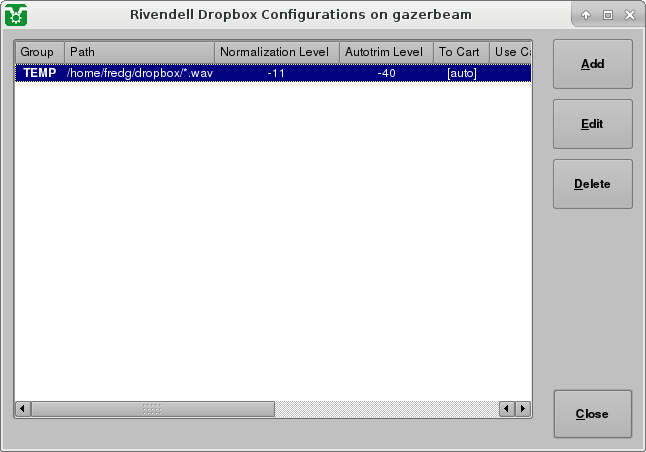The height and width of the screenshot is (452, 646).
Task: Sort by the Group column header
Action: (39, 52)
